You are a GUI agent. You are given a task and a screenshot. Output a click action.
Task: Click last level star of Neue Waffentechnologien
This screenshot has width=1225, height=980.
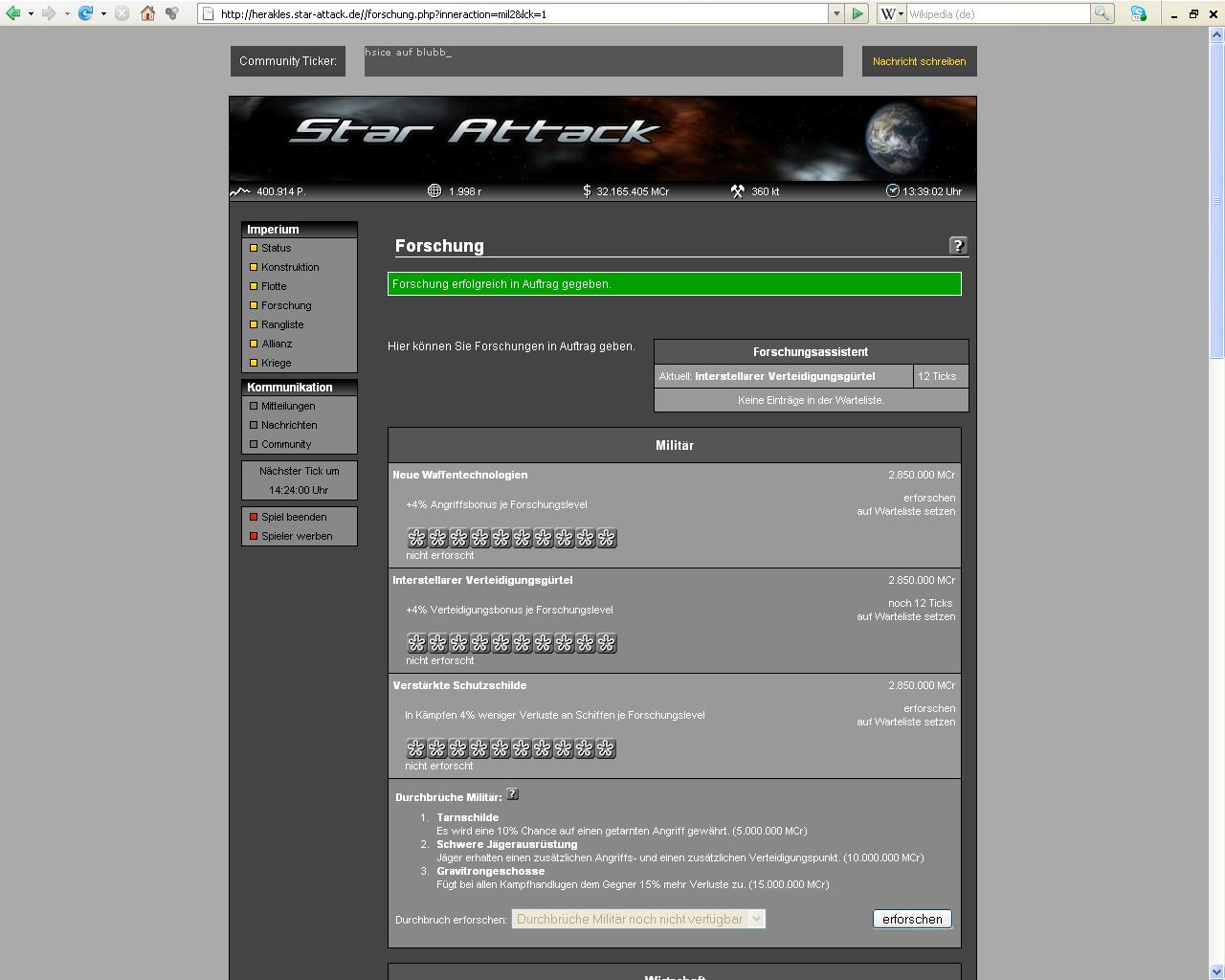coord(607,538)
